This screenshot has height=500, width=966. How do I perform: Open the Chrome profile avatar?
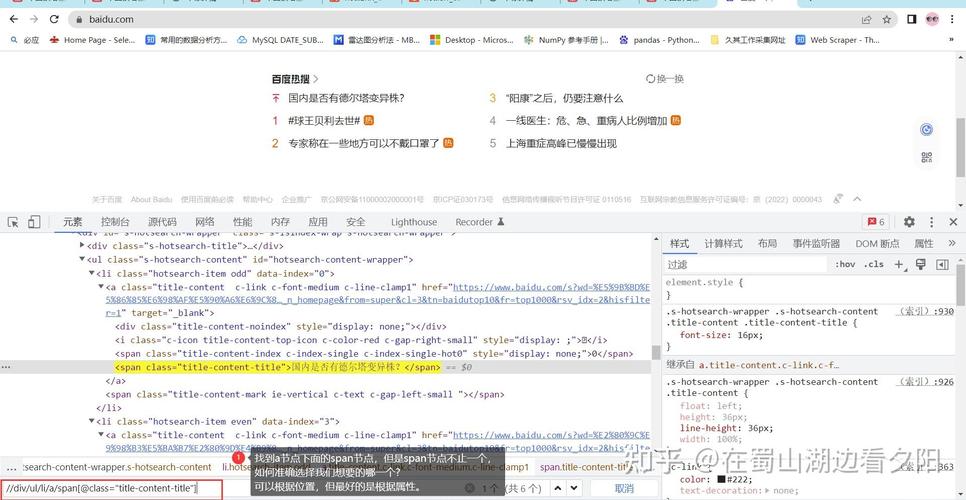click(x=932, y=20)
